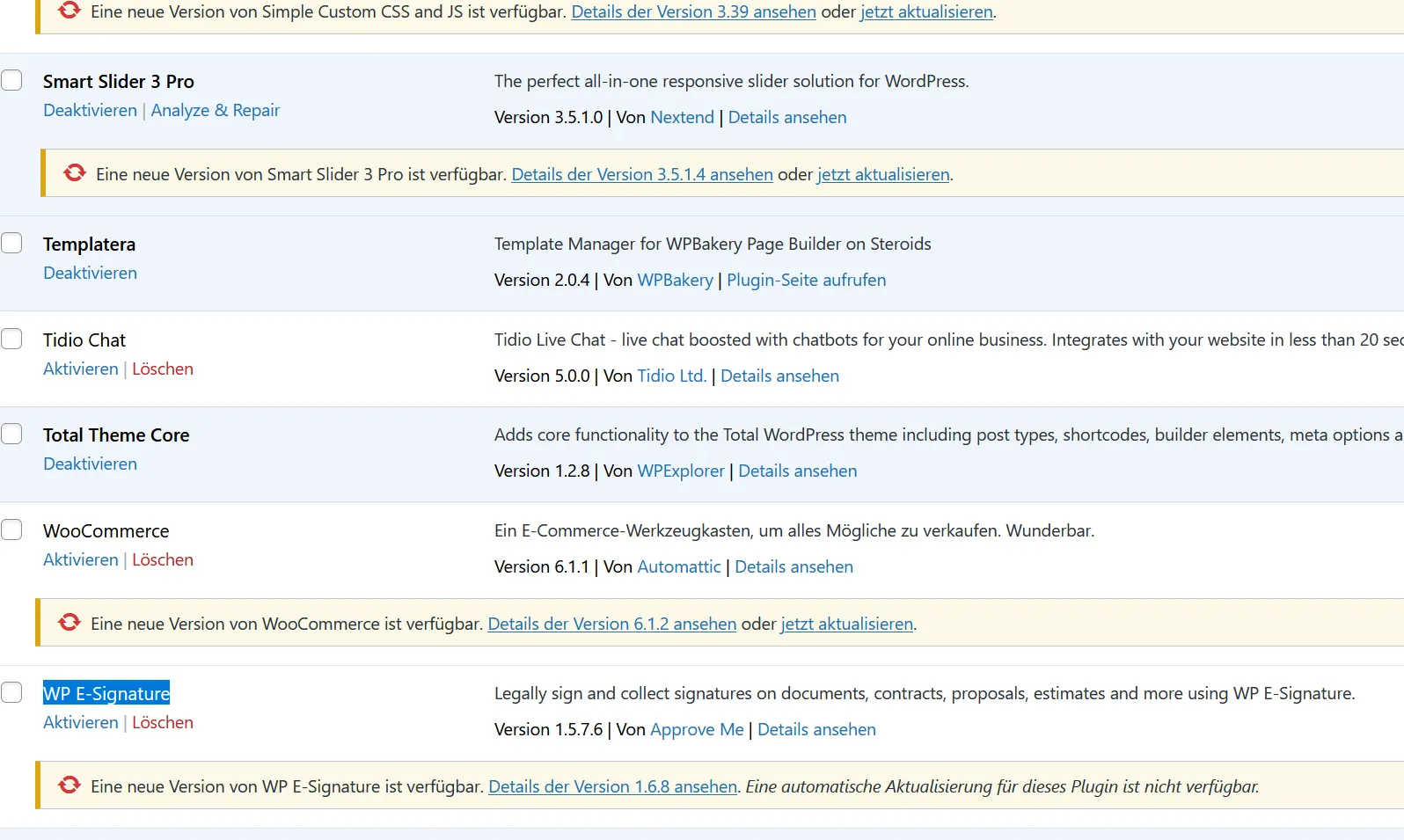The height and width of the screenshot is (840, 1404).
Task: Delete the WP E-Signature plugin
Action: (x=163, y=722)
